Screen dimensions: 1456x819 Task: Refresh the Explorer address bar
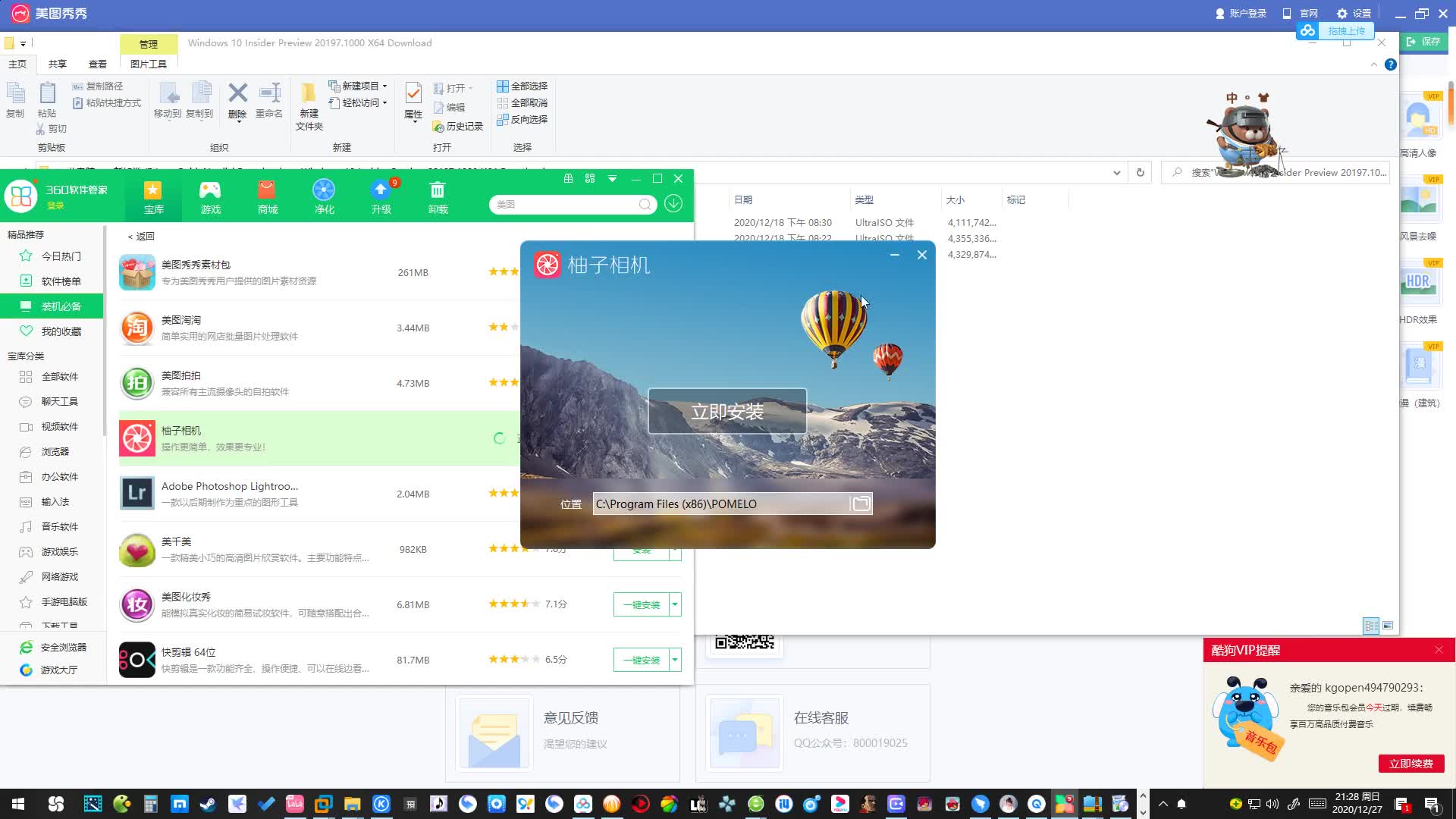pyautogui.click(x=1140, y=172)
